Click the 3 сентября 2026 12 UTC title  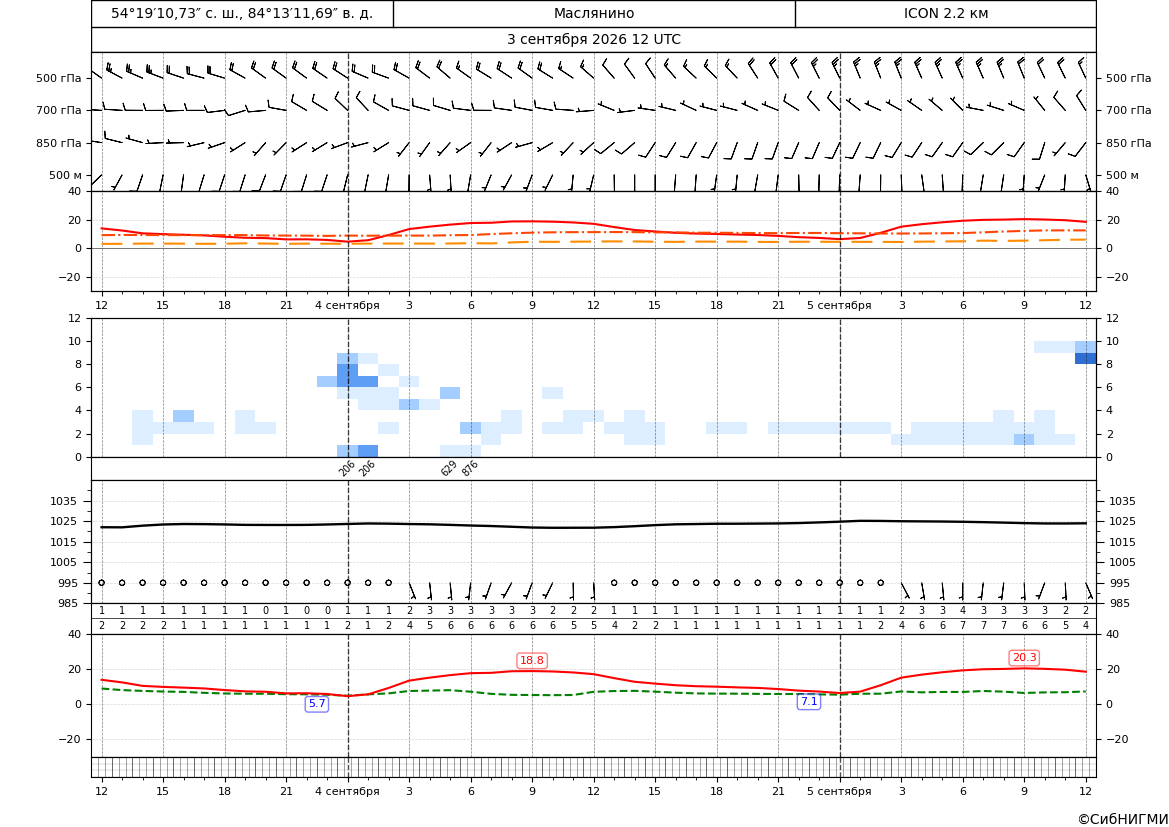point(593,40)
